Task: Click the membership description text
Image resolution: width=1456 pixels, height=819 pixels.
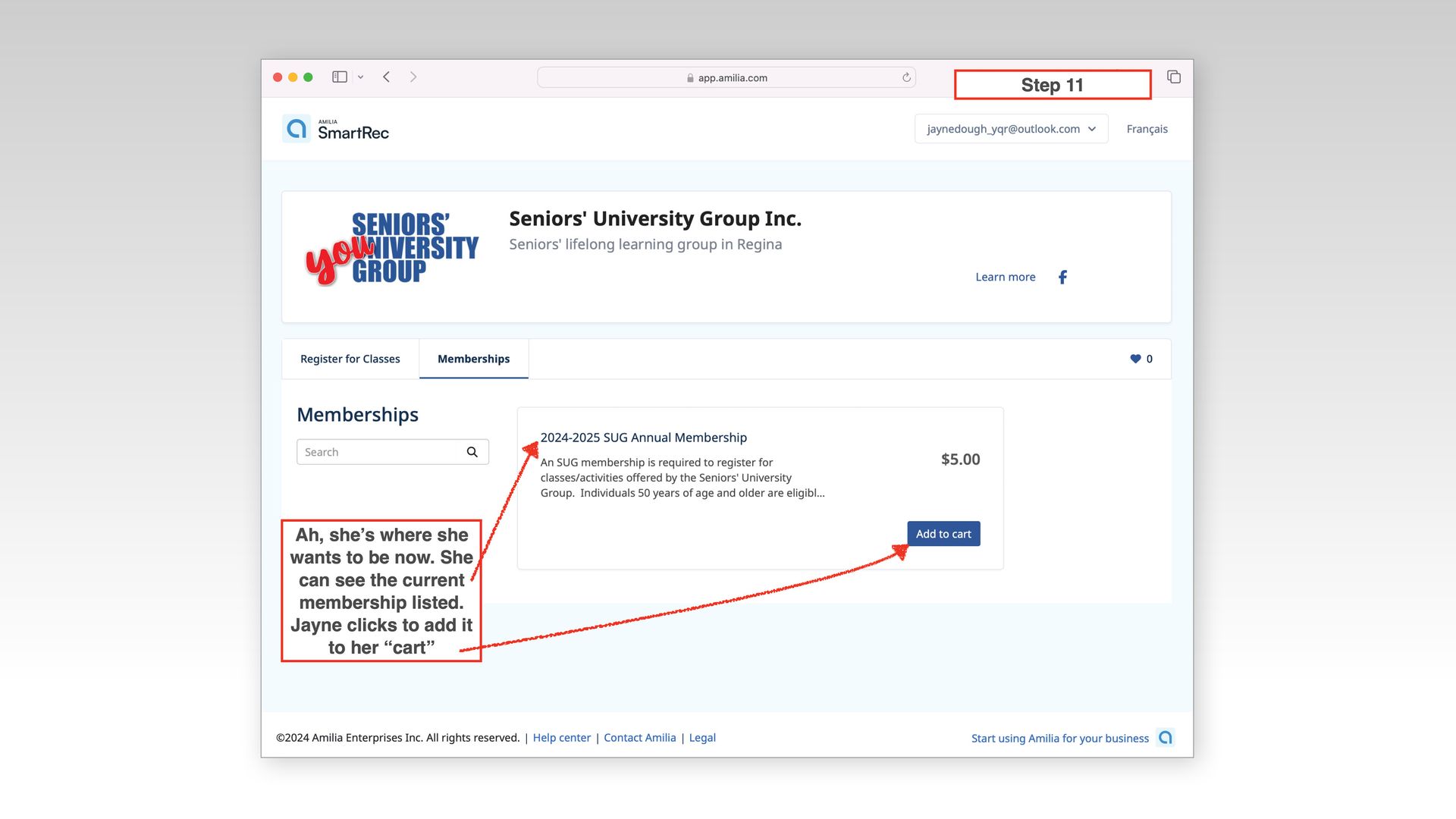Action: pos(682,478)
